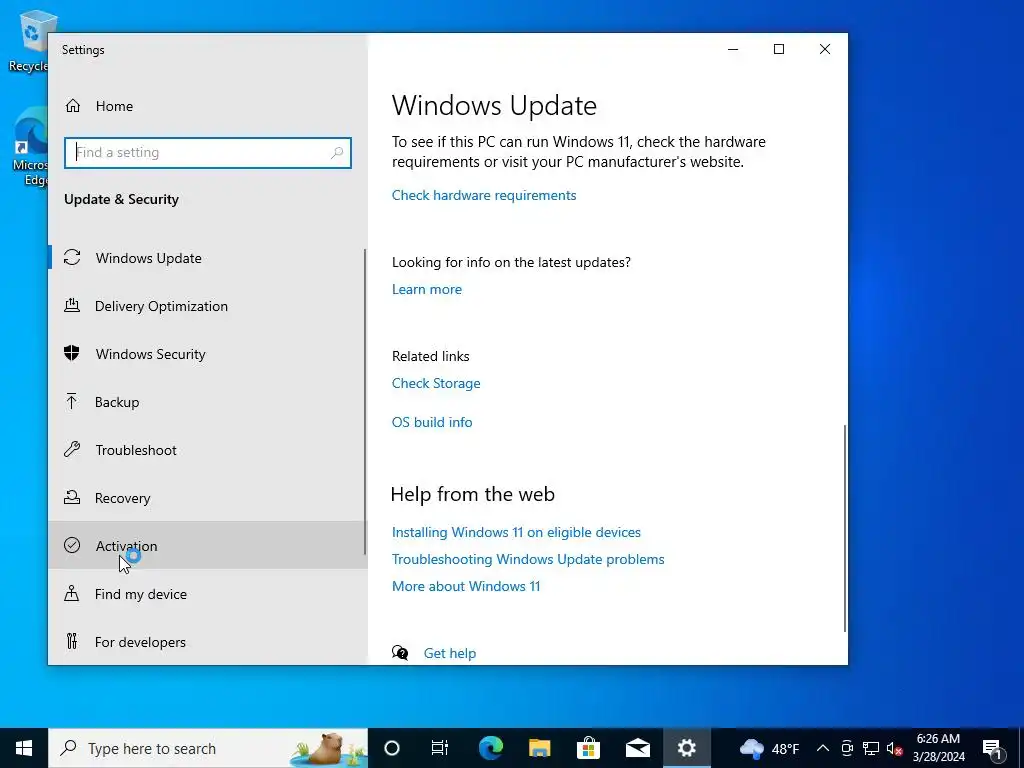The image size is (1024, 768).
Task: Click the magnifier icon in Find a setting box
Action: [337, 153]
